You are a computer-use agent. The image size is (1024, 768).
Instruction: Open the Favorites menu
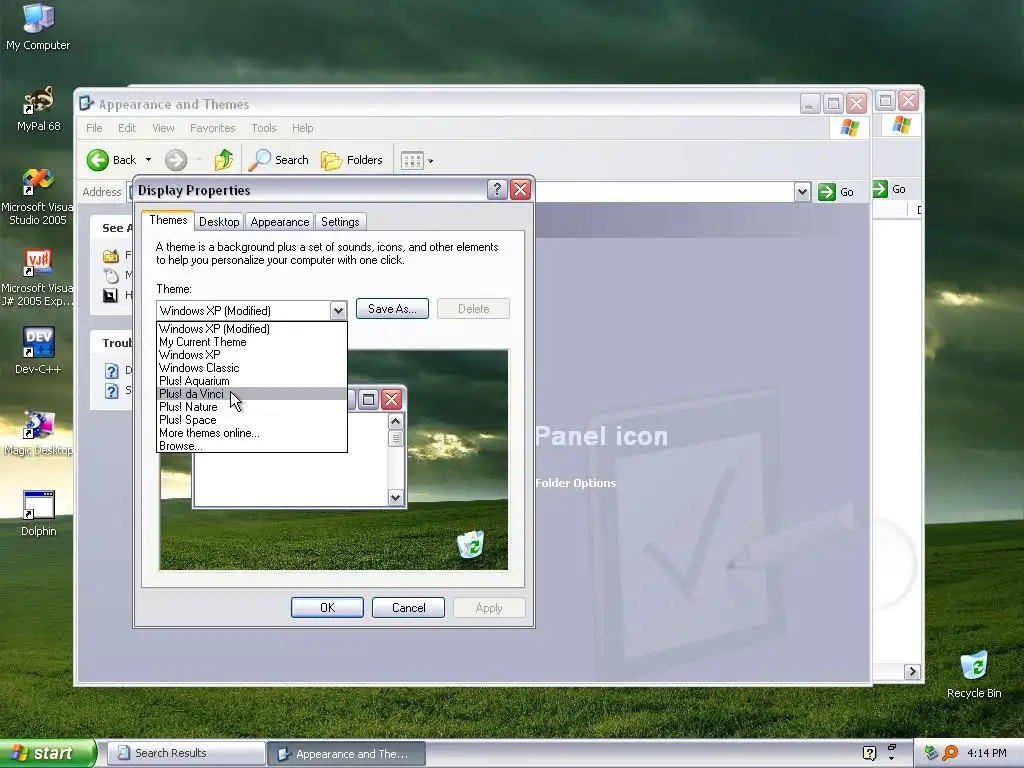pos(212,128)
